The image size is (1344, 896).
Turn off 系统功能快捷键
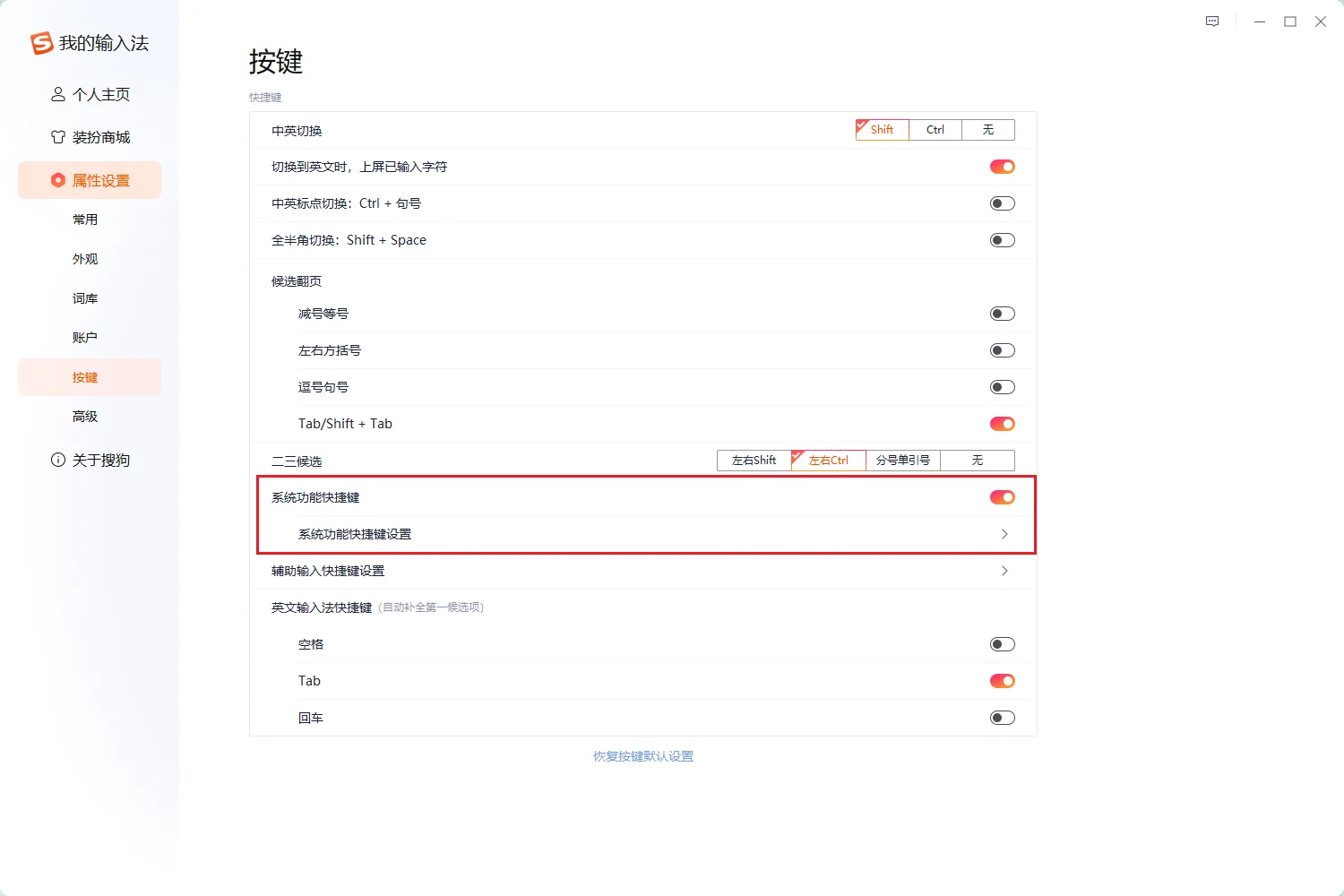[x=1002, y=496]
